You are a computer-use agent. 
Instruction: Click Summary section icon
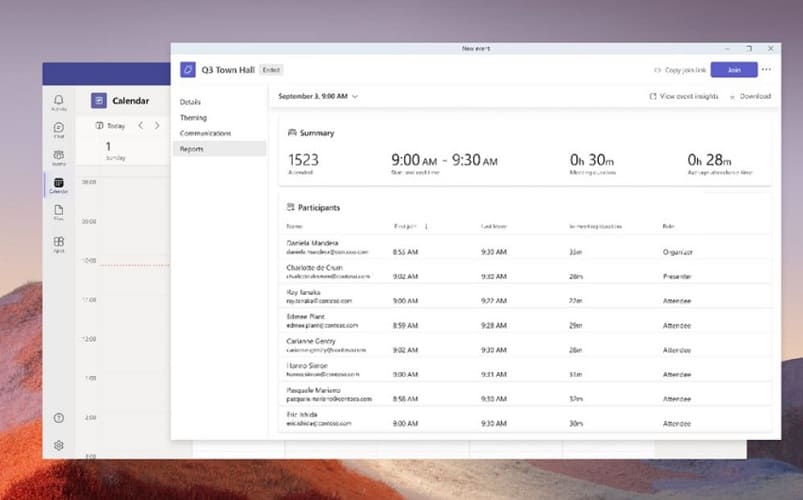click(292, 133)
